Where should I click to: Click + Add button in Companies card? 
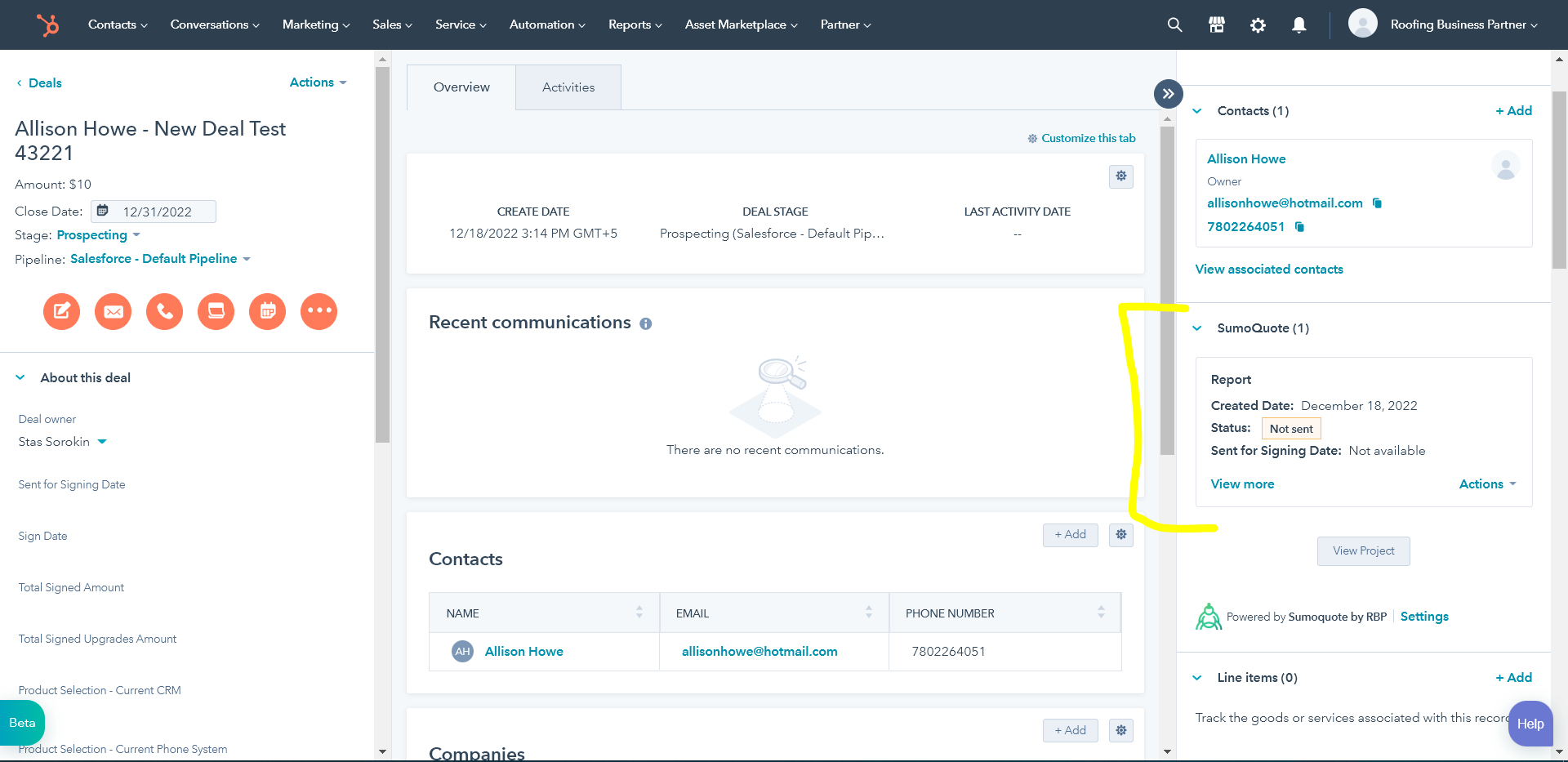click(1071, 730)
